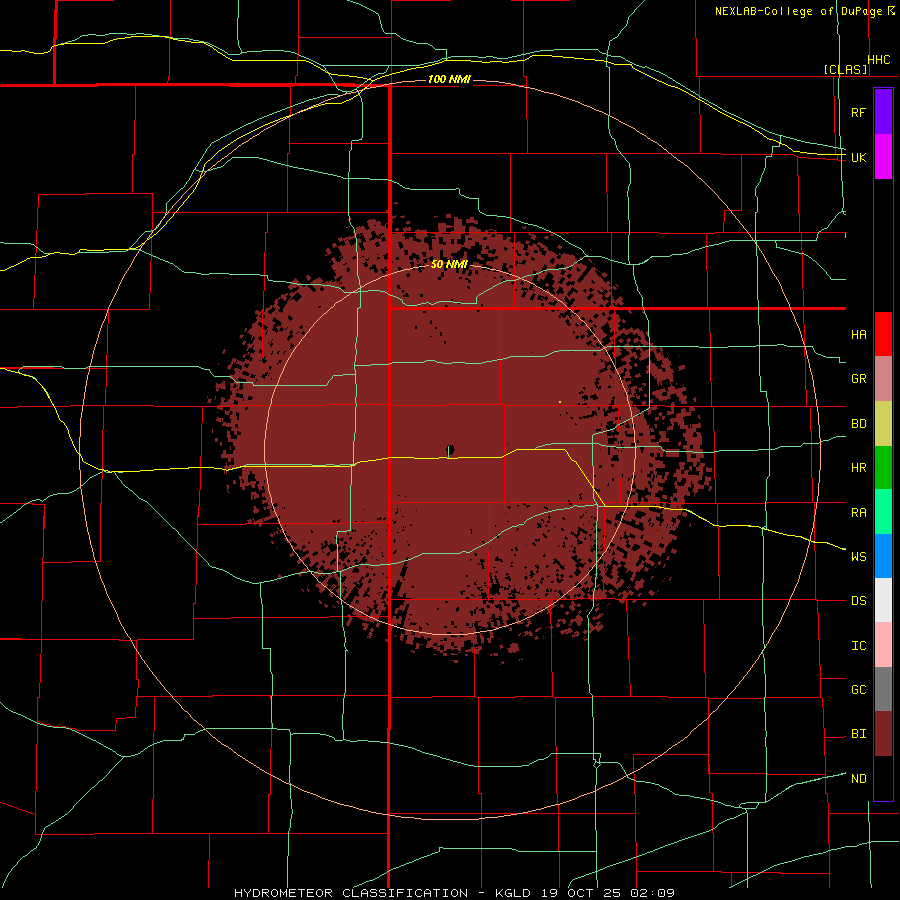Click the KGLD radar site marker

point(450,449)
